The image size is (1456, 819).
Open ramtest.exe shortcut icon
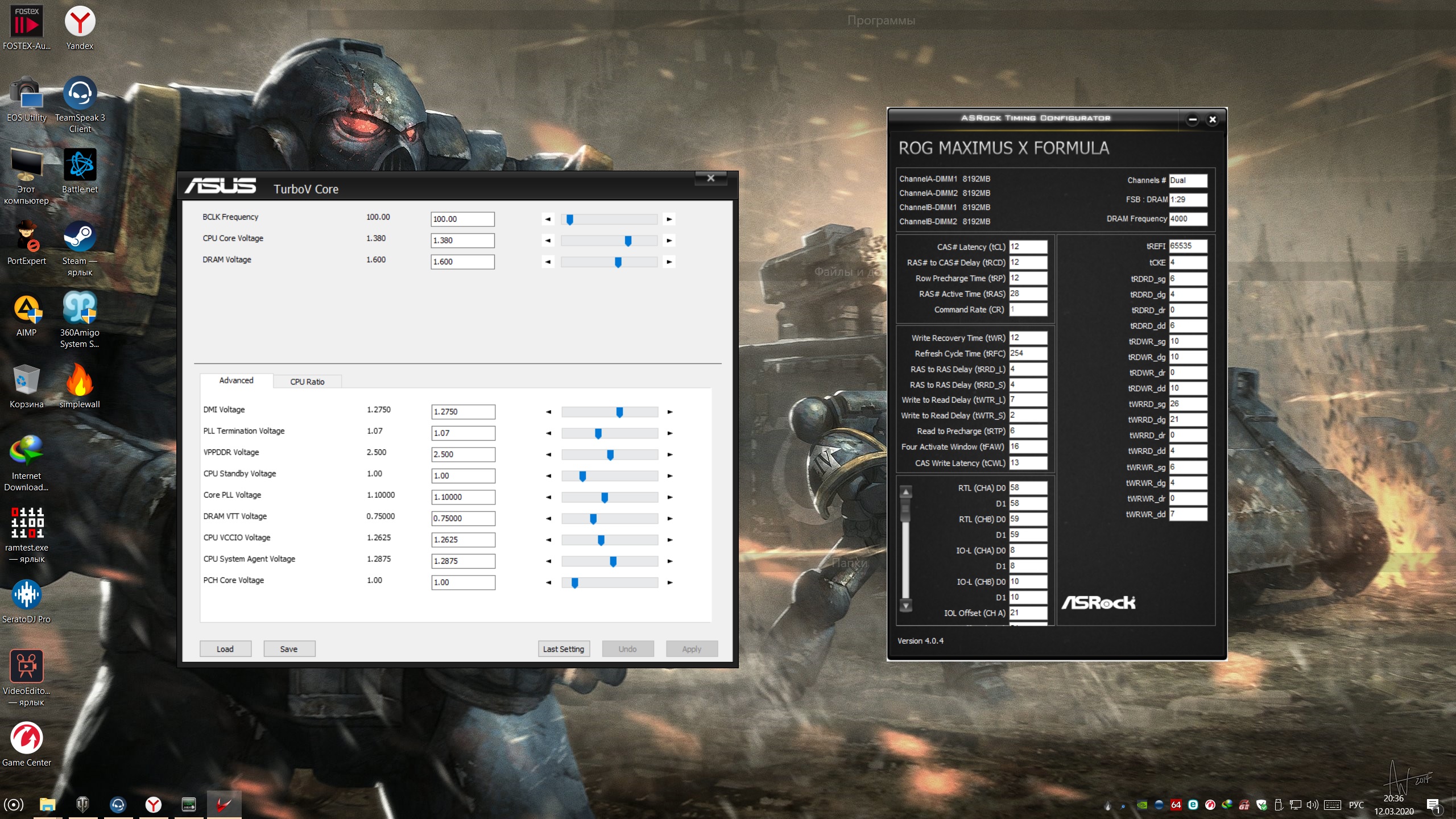click(26, 523)
